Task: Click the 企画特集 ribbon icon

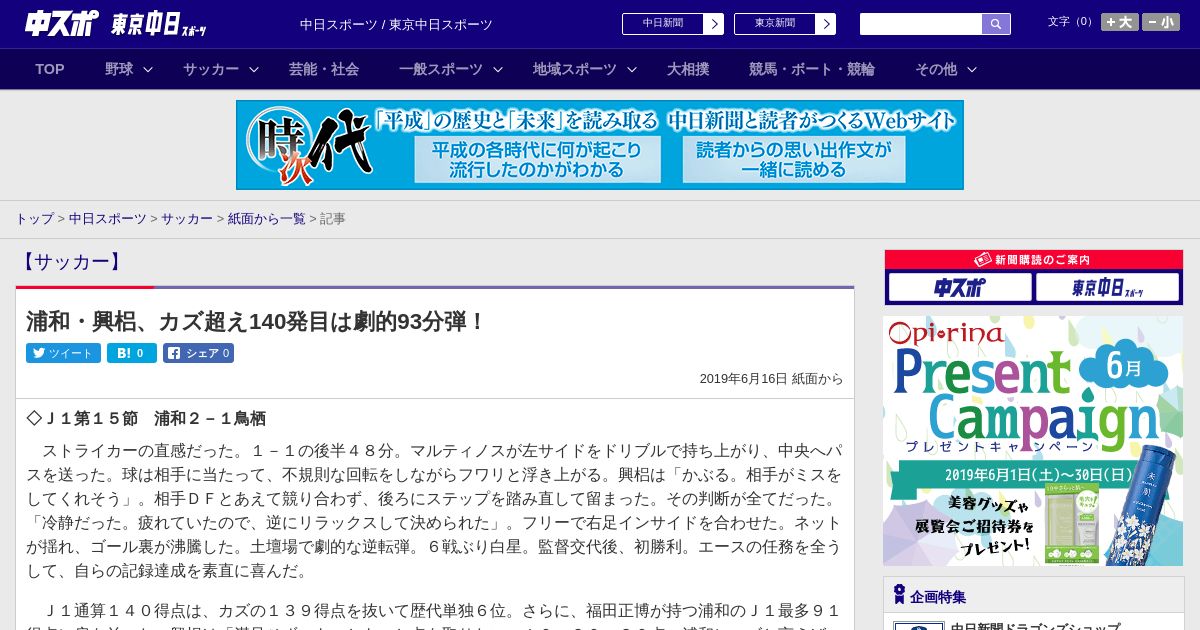Action: click(x=899, y=595)
